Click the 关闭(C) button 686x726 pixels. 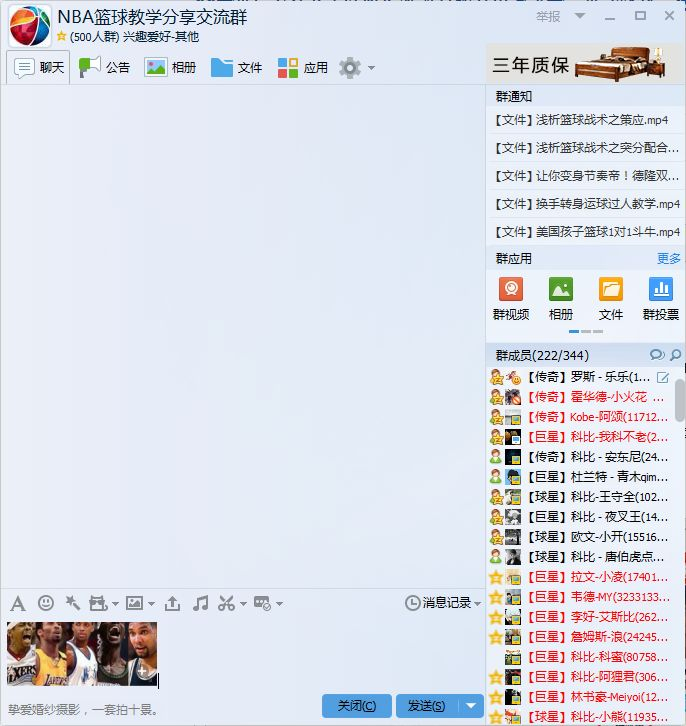357,706
